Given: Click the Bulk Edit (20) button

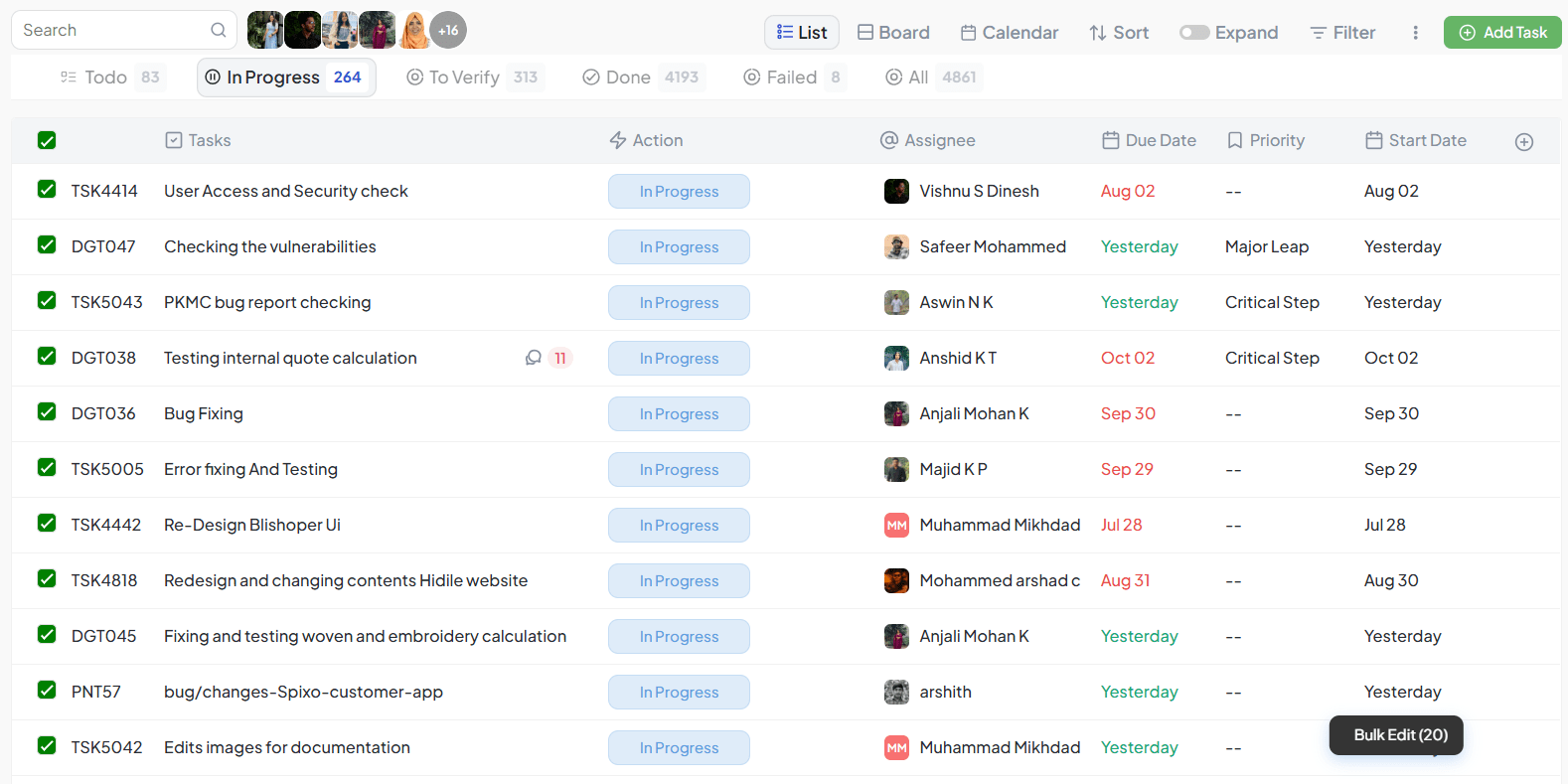Looking at the screenshot, I should point(1399,735).
